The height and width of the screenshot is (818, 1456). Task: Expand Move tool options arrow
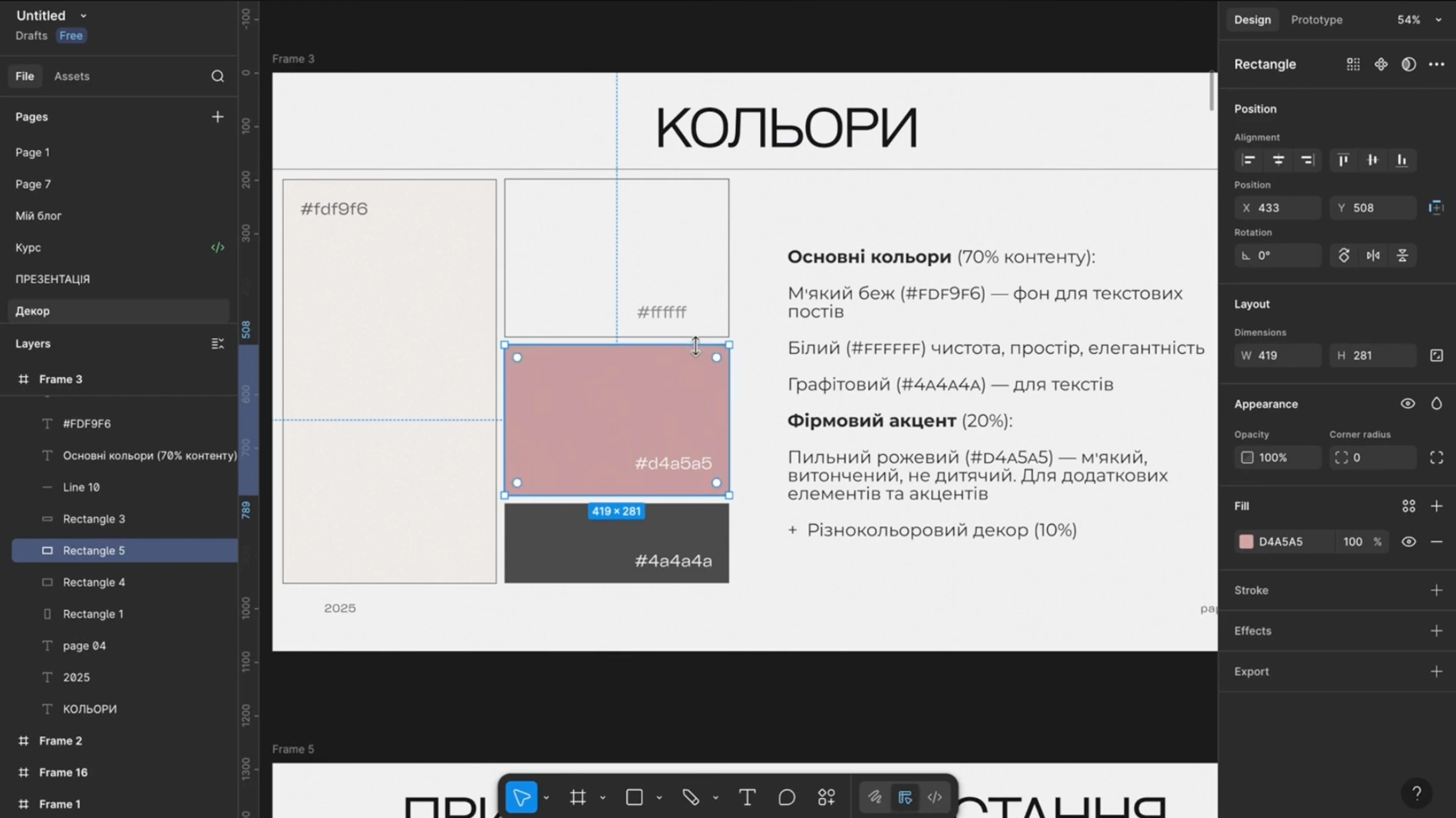point(546,798)
